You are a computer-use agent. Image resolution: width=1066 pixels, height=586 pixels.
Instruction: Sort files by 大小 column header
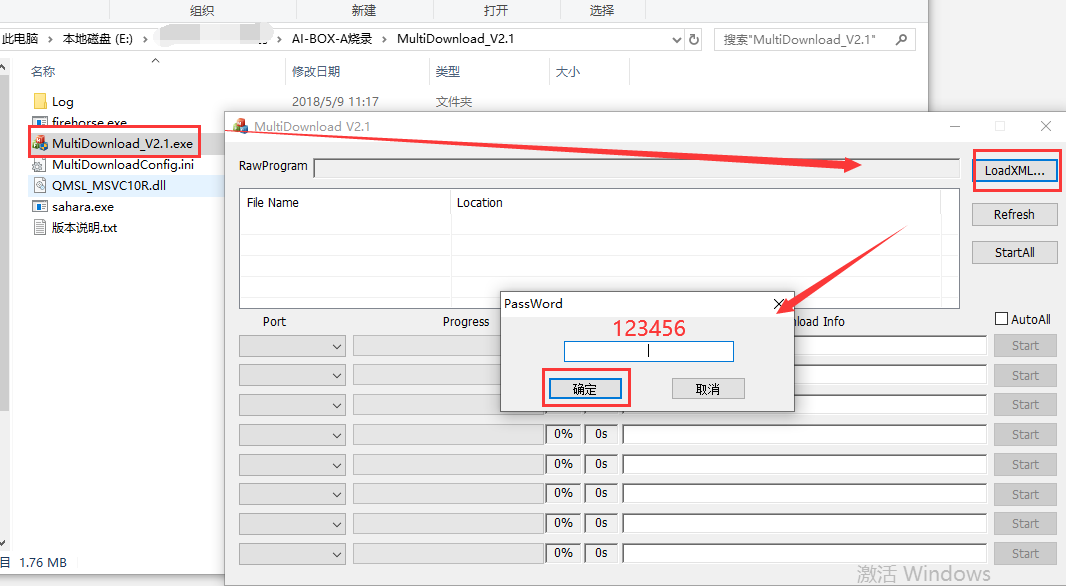coord(568,71)
